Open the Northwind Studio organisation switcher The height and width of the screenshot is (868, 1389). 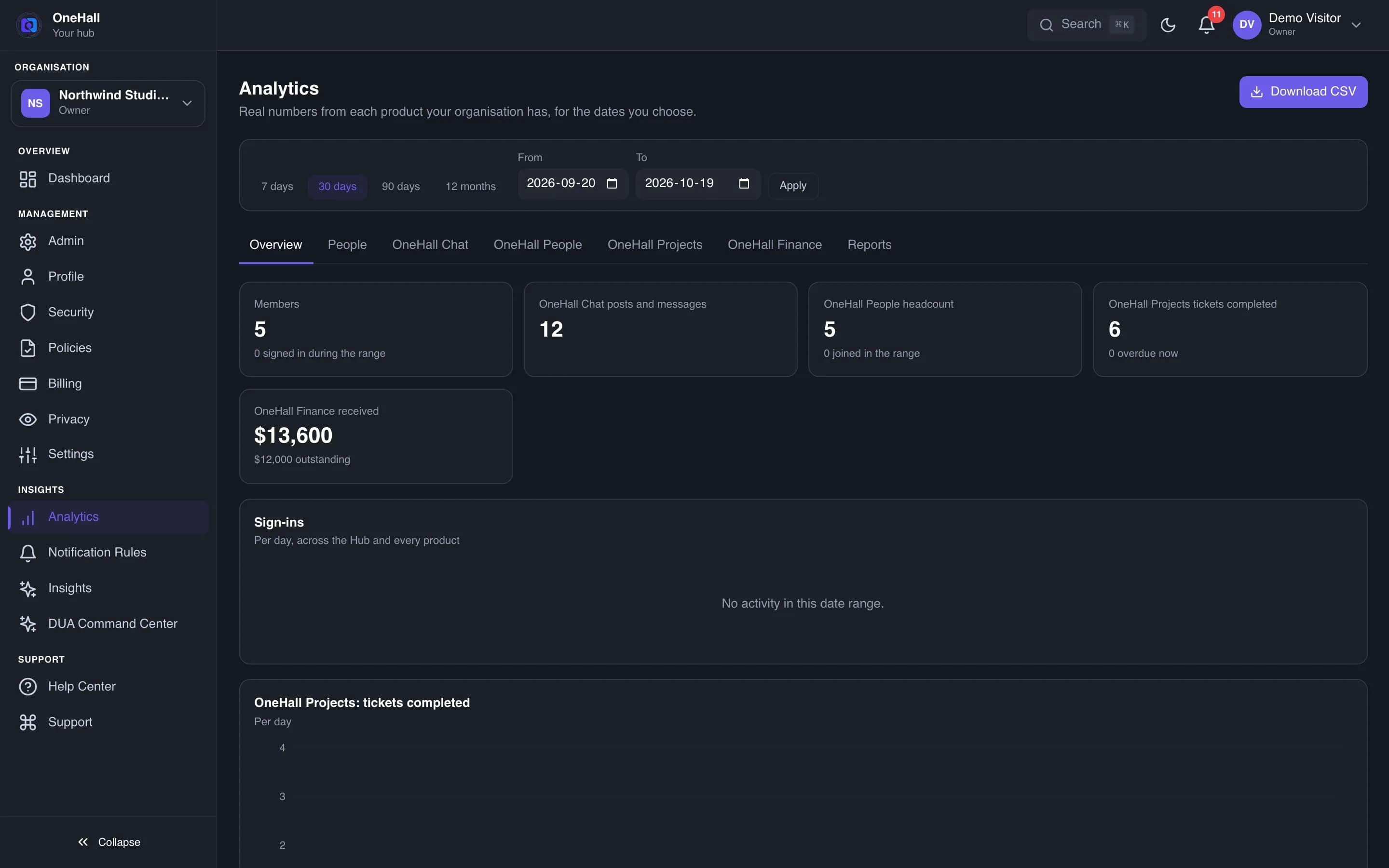pos(108,103)
